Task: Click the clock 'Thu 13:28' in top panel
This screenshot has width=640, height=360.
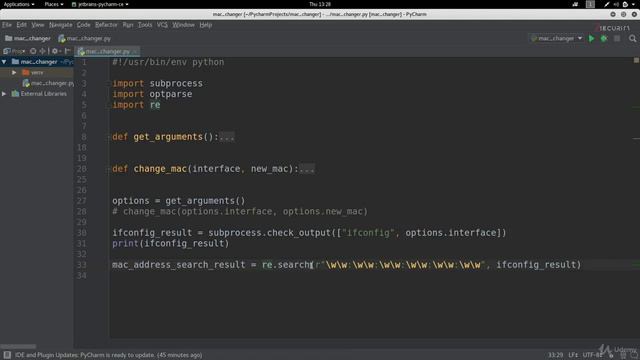Action: point(320,4)
